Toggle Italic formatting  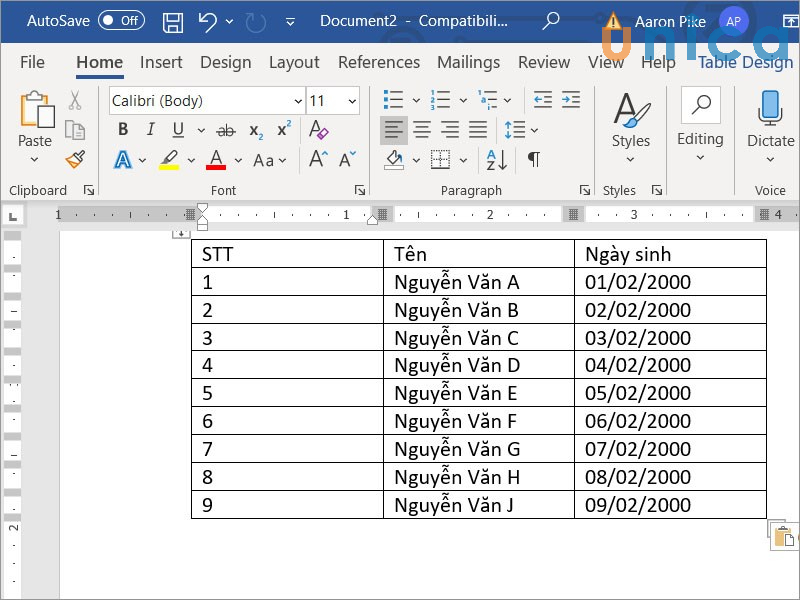tap(151, 130)
